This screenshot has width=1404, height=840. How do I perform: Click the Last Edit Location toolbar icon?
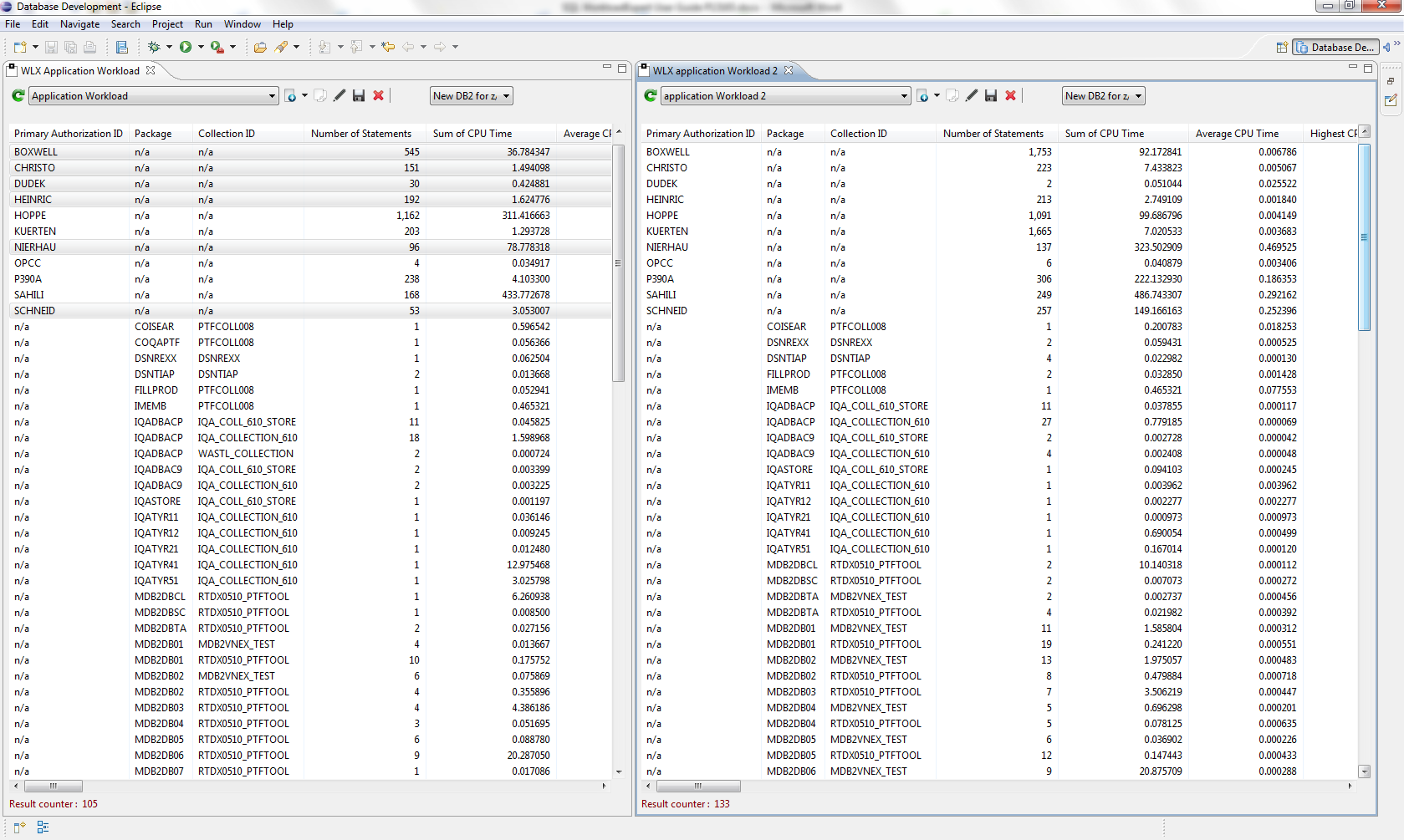pos(388,47)
